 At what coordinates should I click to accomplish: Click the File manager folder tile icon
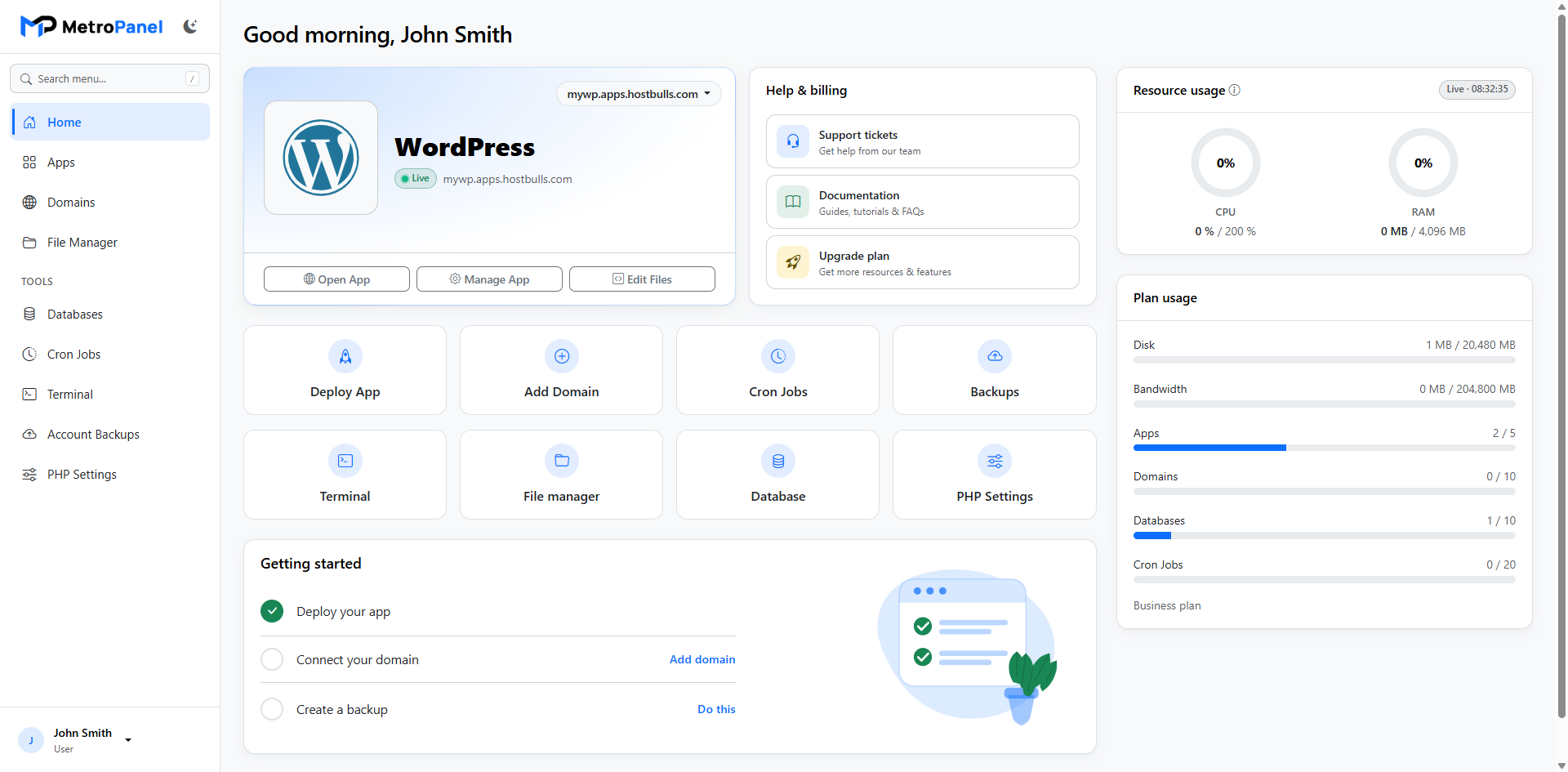point(562,461)
